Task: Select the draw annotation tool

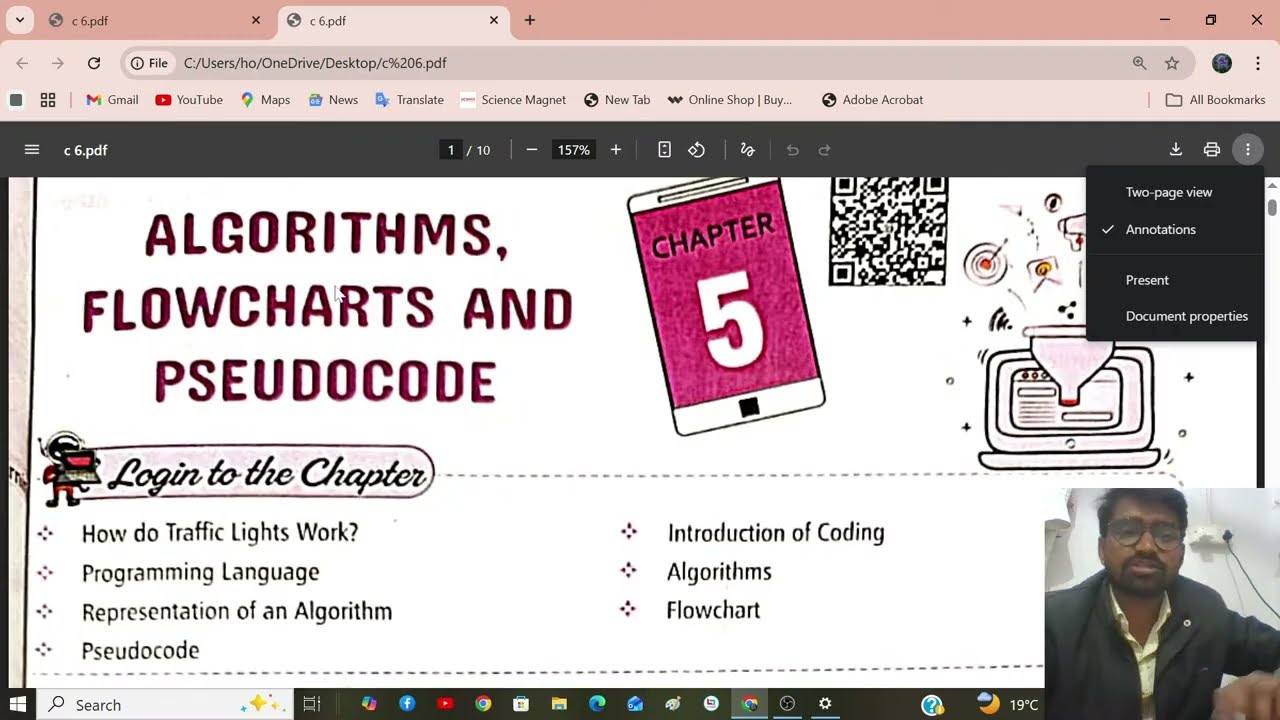Action: point(747,150)
